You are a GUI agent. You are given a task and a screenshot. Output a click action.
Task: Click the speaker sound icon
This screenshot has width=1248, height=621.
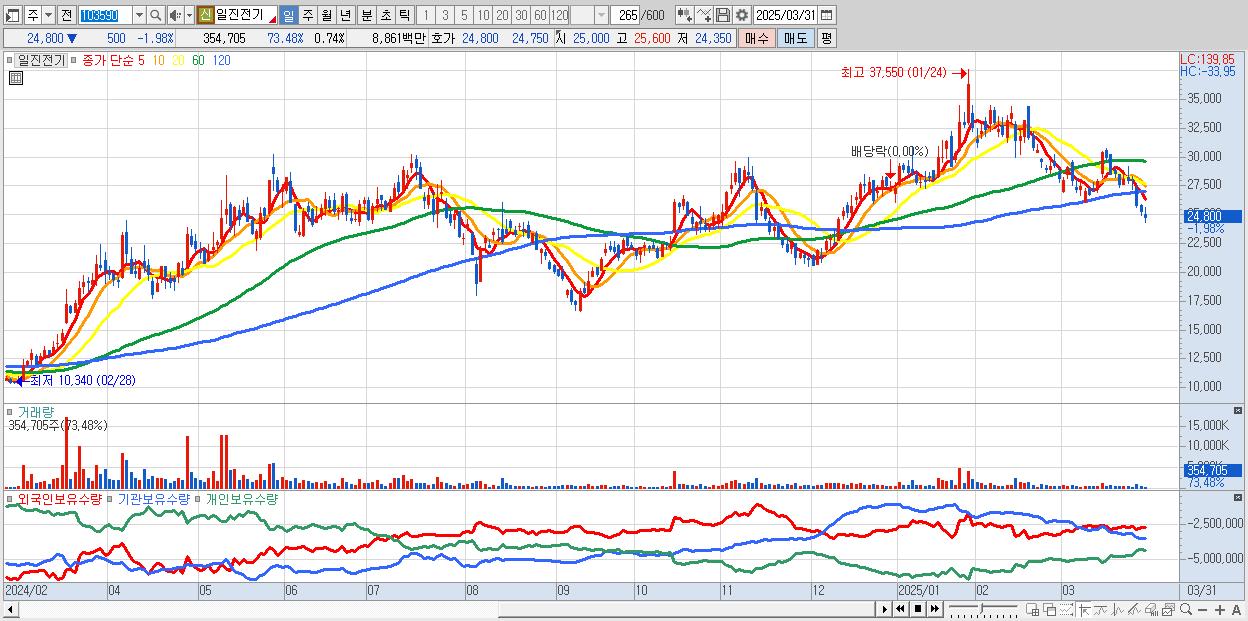click(175, 15)
